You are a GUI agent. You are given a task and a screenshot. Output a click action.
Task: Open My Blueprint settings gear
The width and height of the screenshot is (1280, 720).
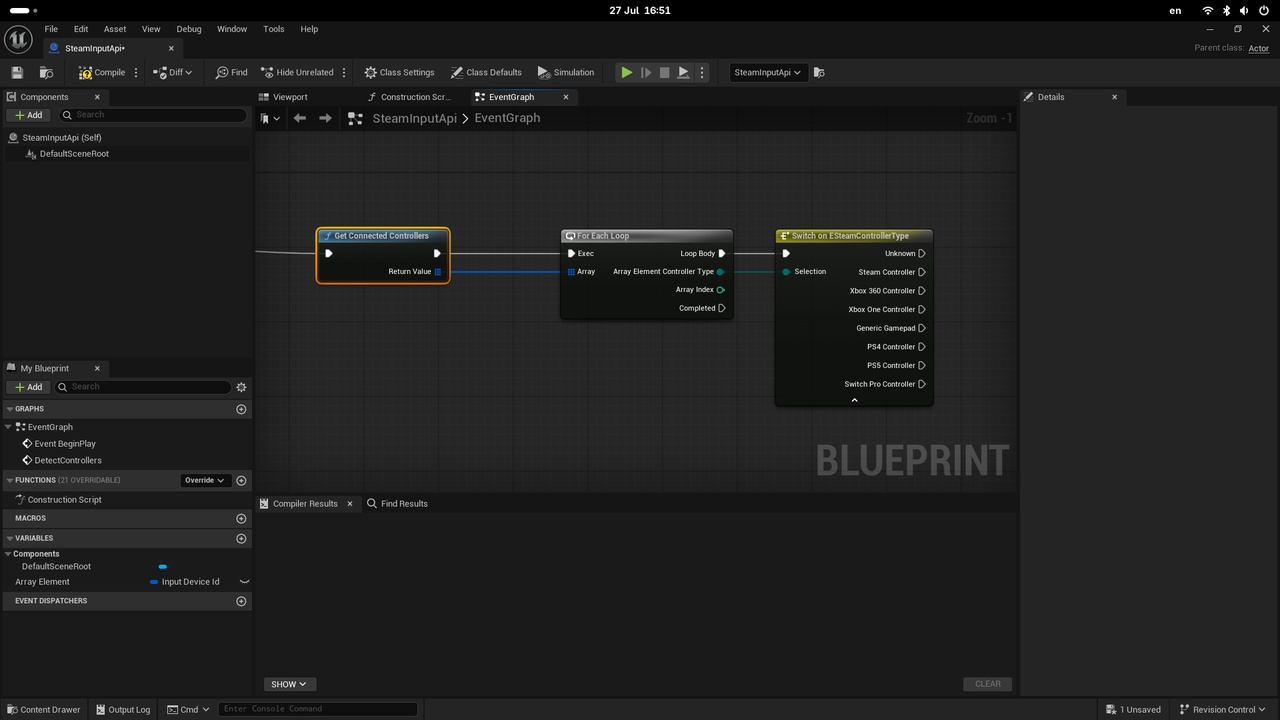[241, 387]
